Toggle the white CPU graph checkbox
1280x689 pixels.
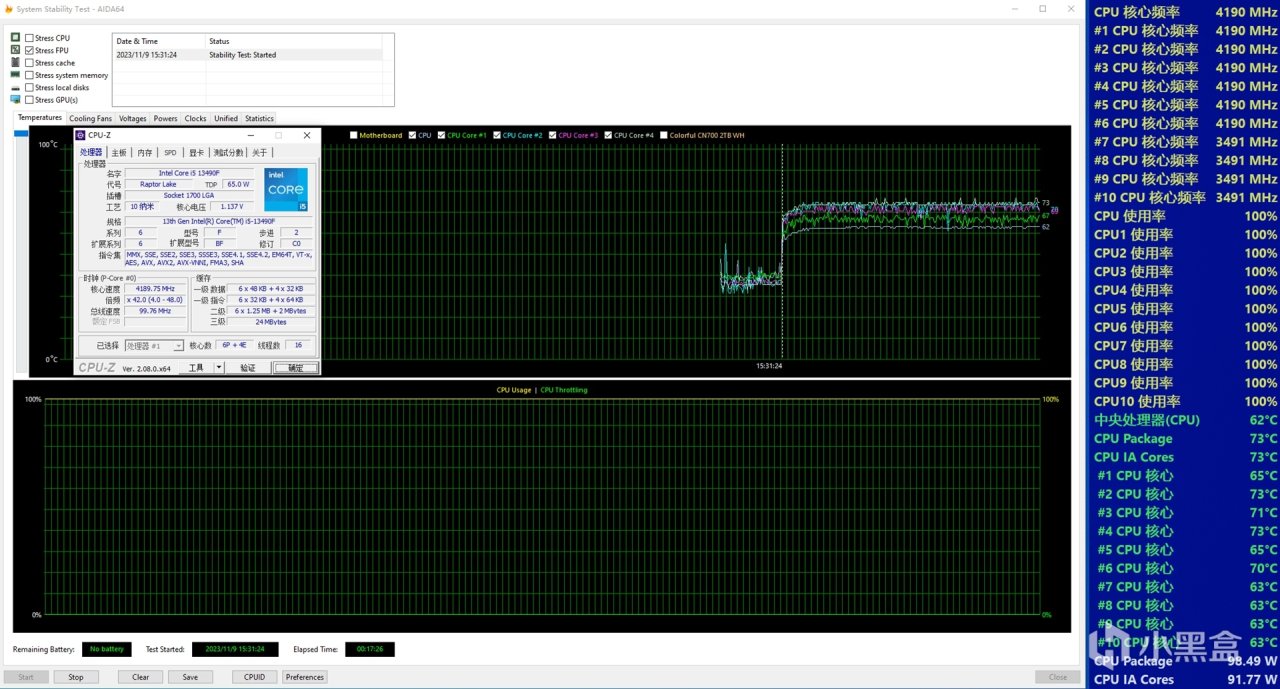[x=412, y=135]
